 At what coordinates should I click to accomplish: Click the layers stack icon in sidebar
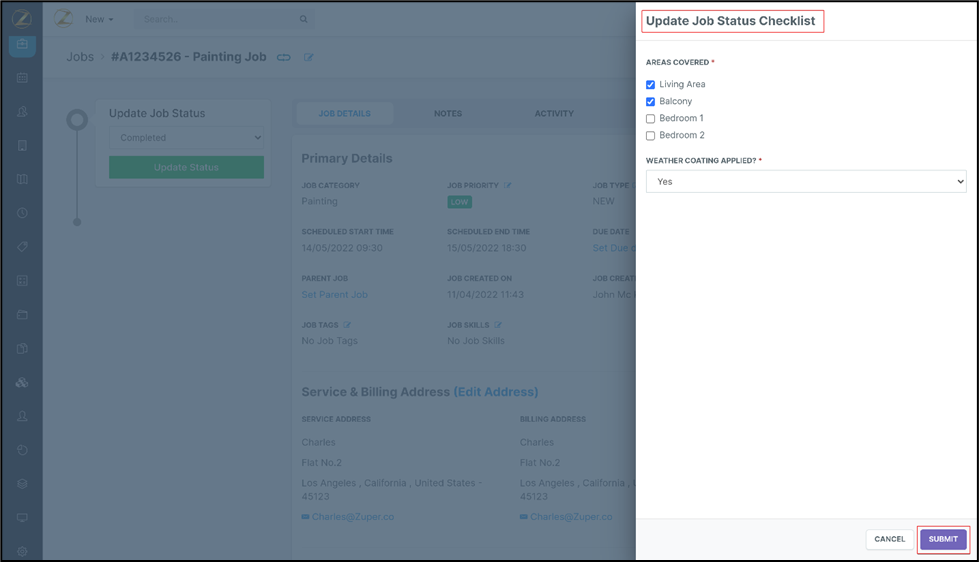22,484
